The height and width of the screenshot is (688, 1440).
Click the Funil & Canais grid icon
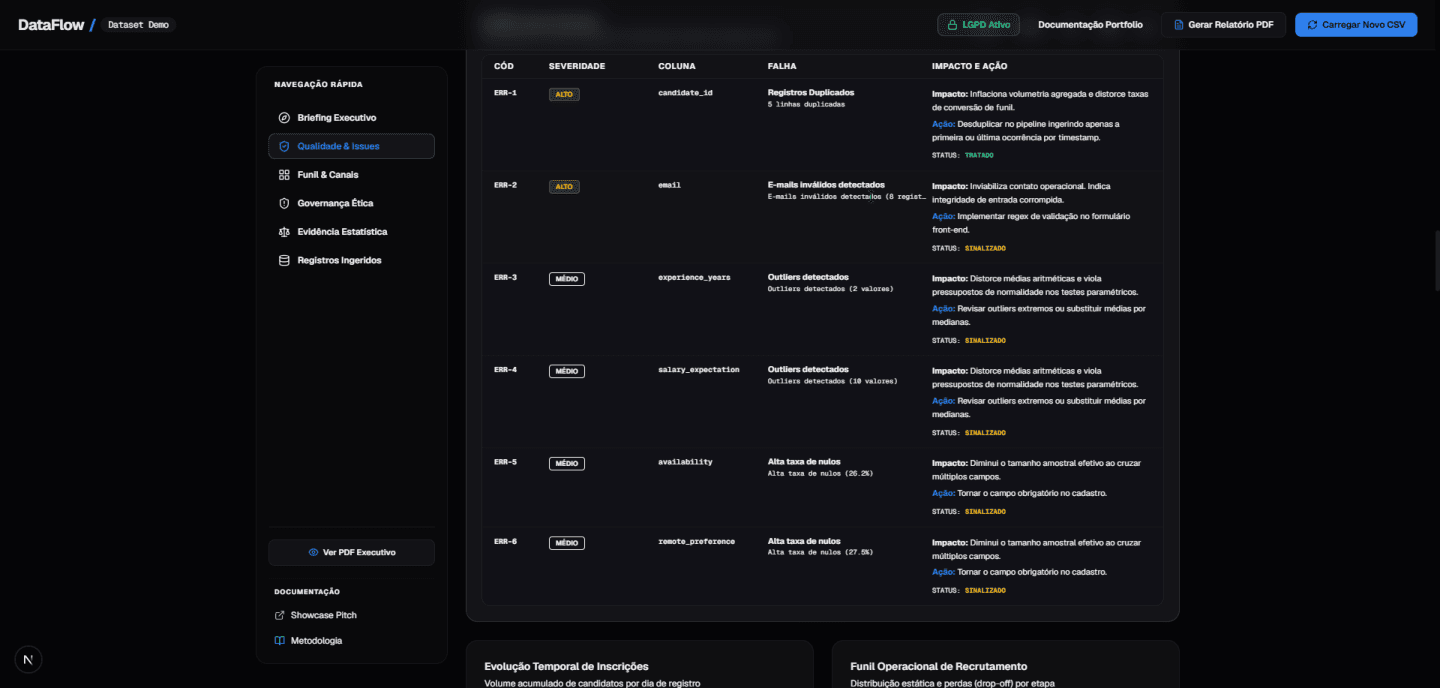click(284, 175)
